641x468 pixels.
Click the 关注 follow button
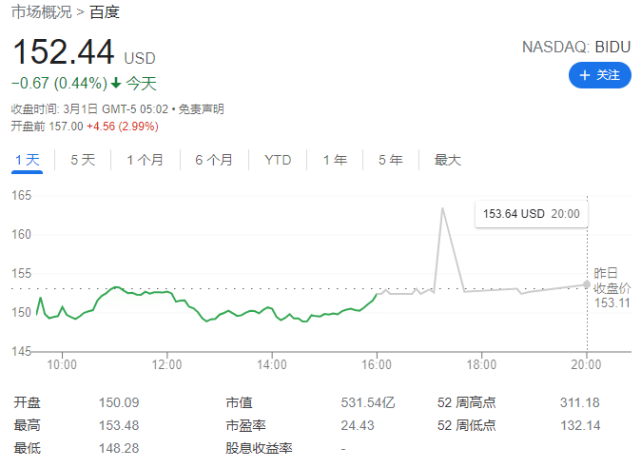599,75
